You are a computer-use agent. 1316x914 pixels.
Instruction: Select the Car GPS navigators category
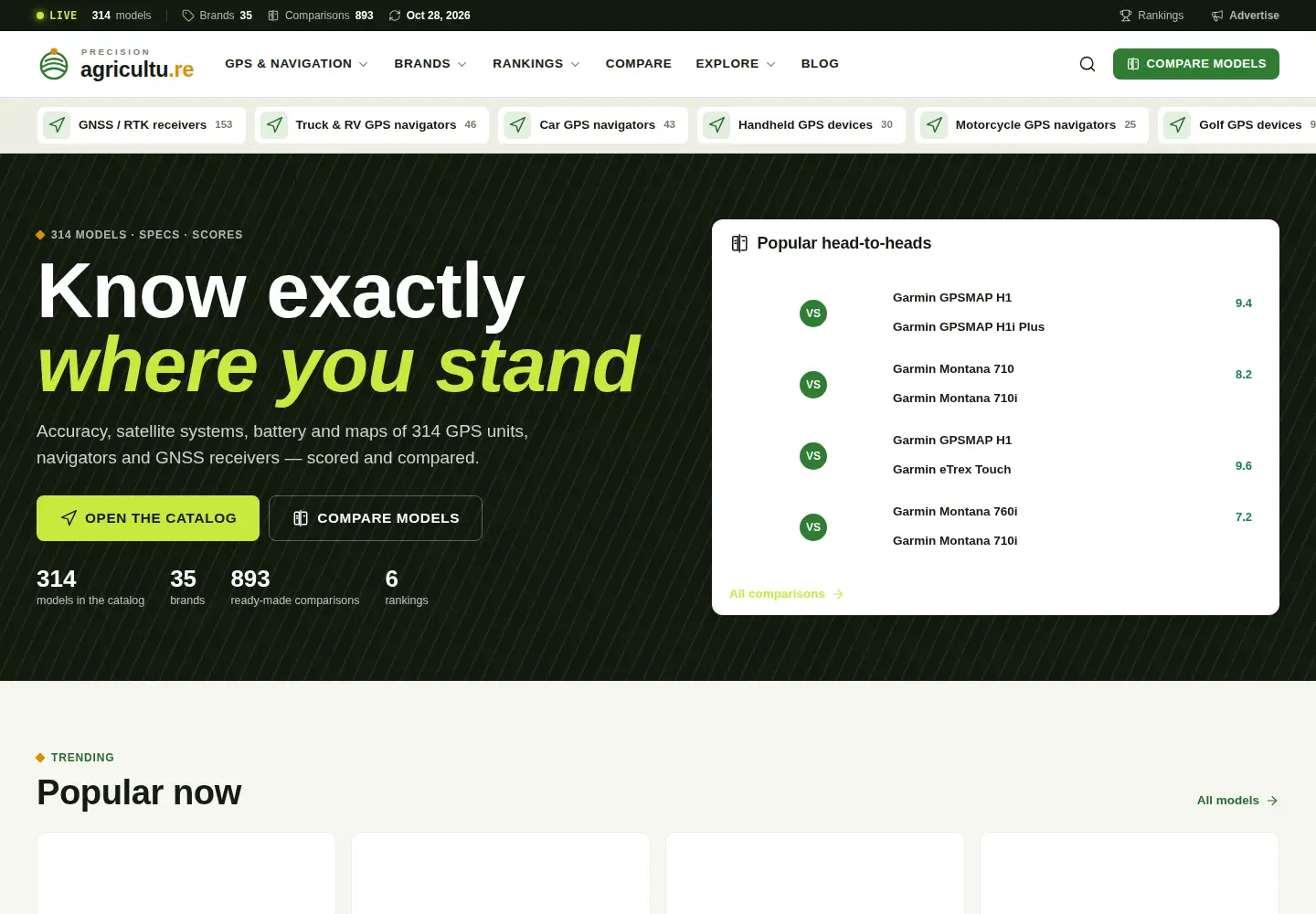click(x=593, y=125)
